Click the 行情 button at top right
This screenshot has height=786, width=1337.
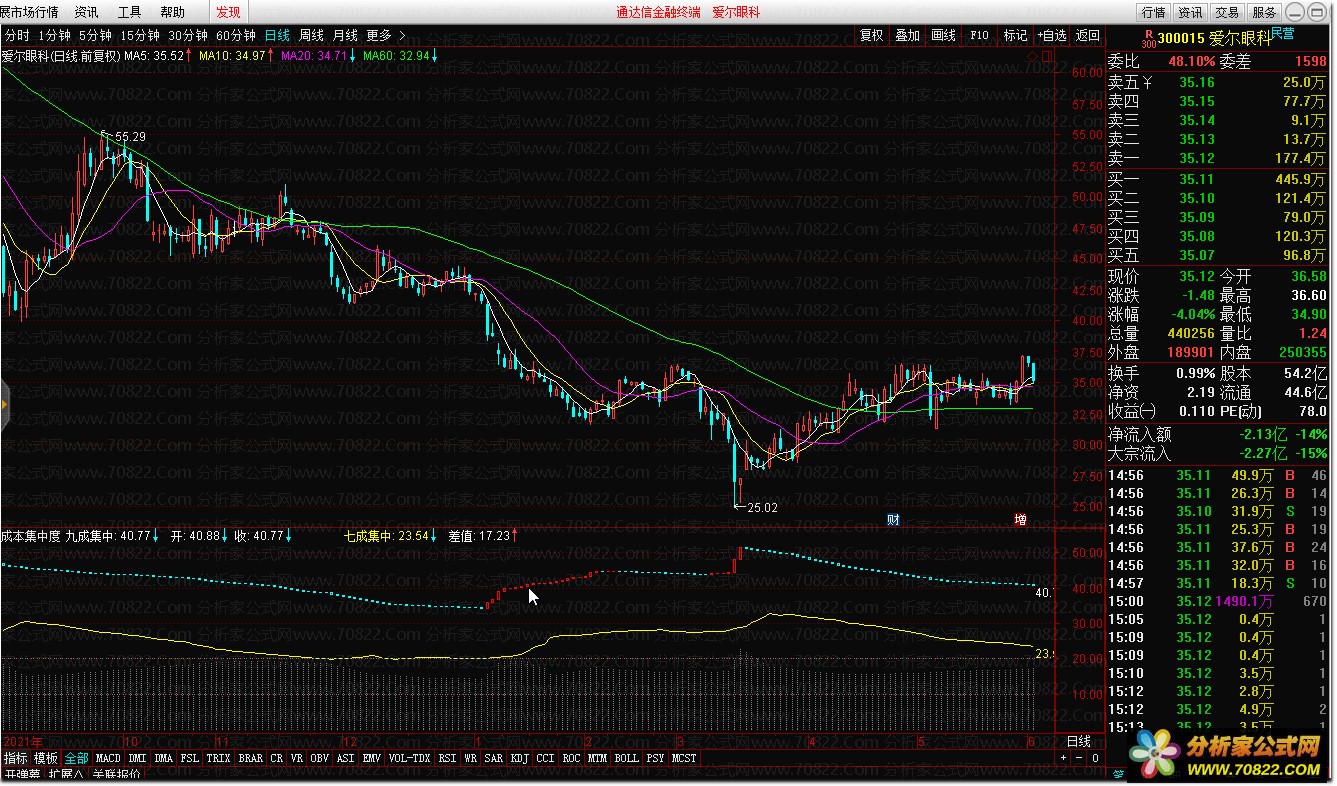point(1153,12)
